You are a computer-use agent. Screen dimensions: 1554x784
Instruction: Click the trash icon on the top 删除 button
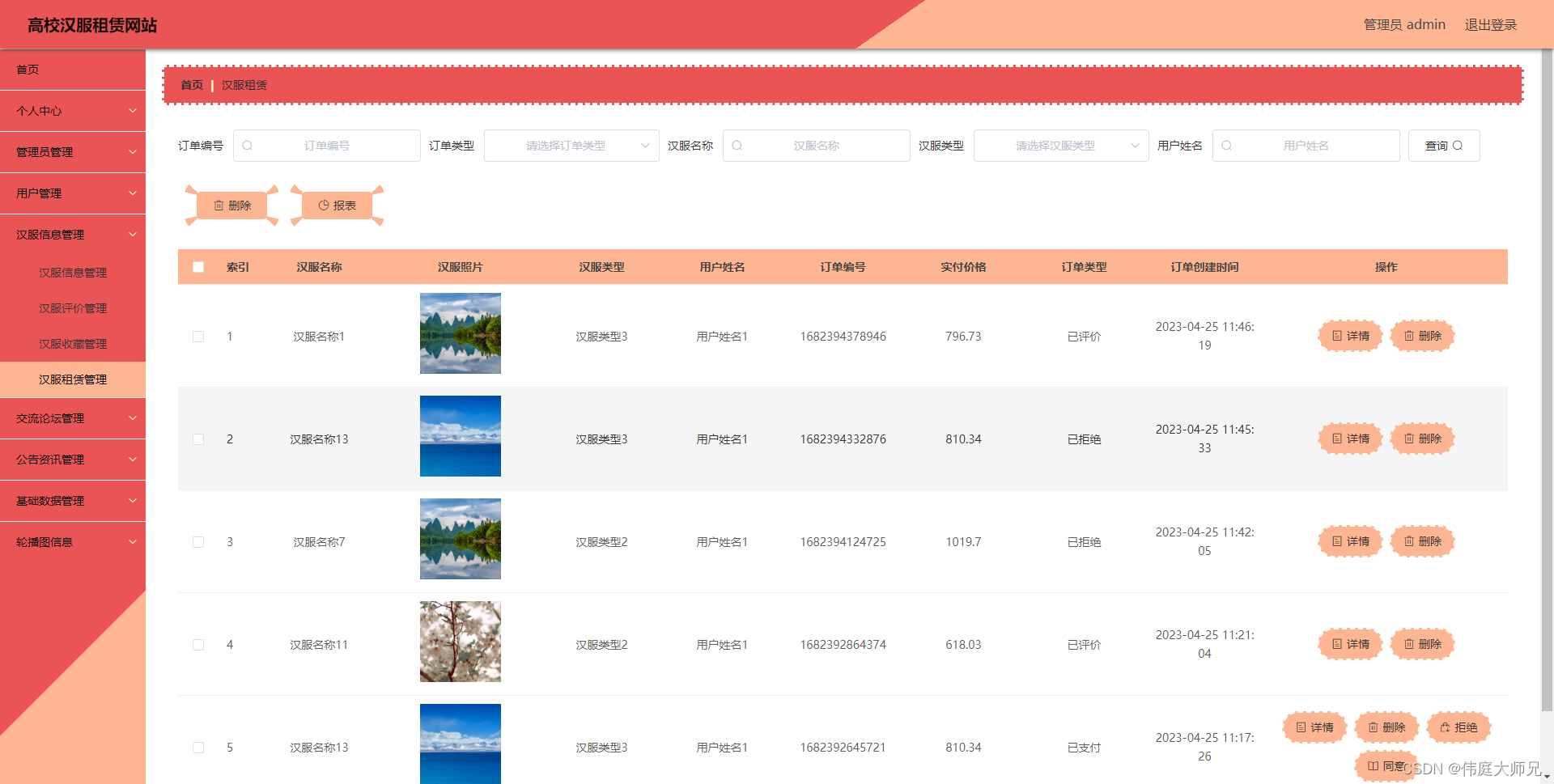pos(219,206)
